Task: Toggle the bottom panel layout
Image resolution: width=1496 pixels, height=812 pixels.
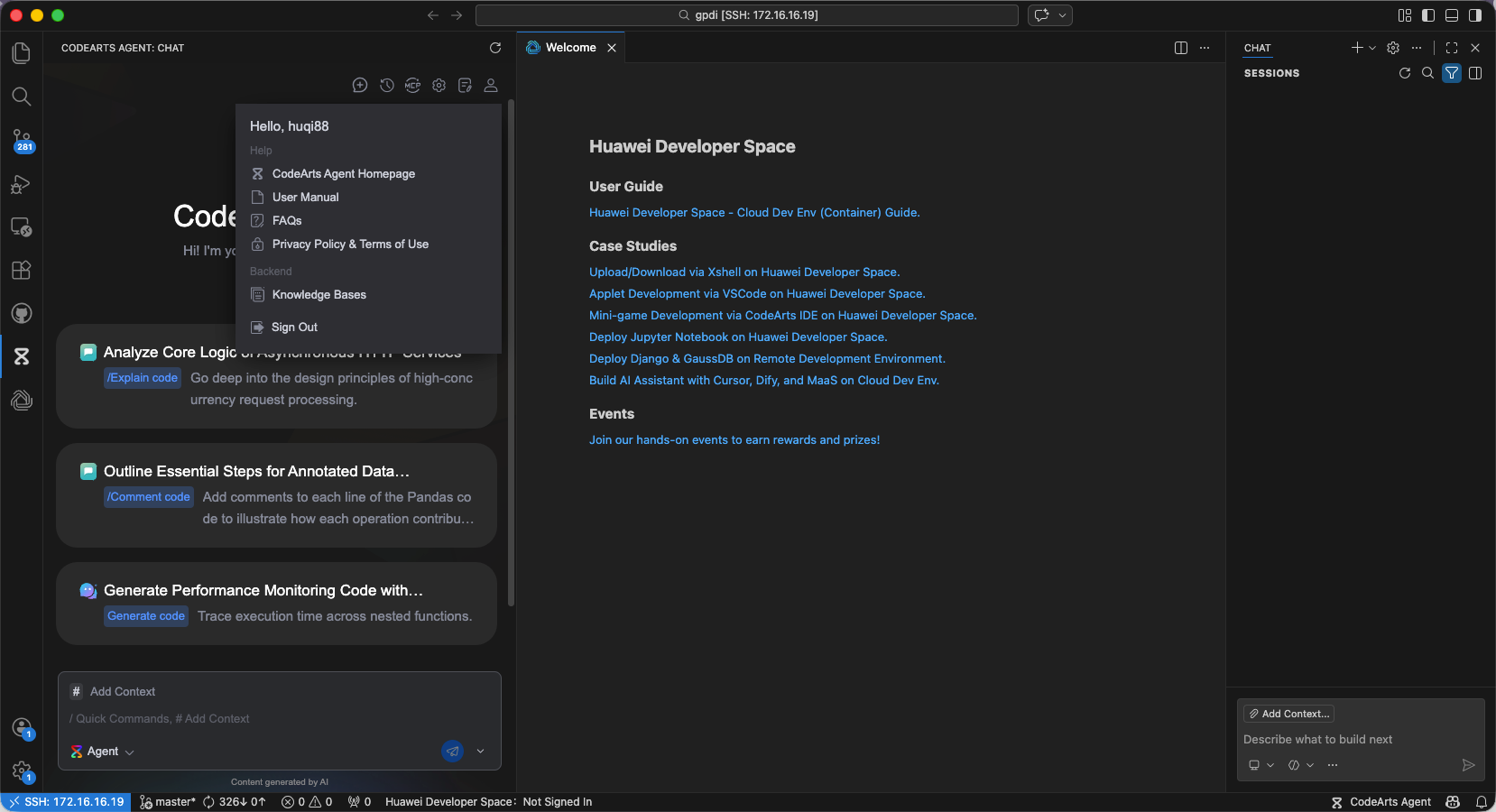Action: [1451, 15]
